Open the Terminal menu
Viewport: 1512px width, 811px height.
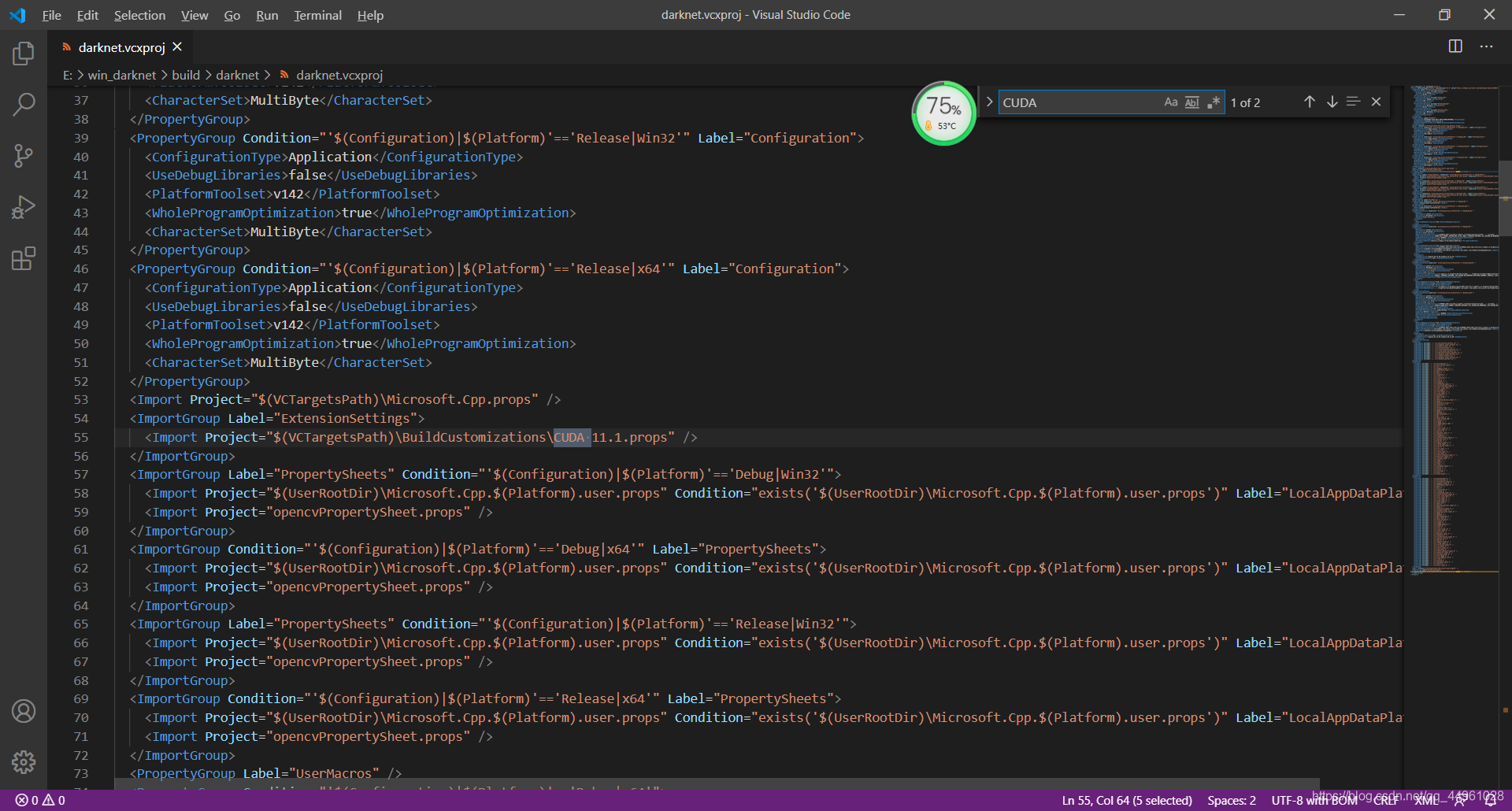(x=317, y=15)
